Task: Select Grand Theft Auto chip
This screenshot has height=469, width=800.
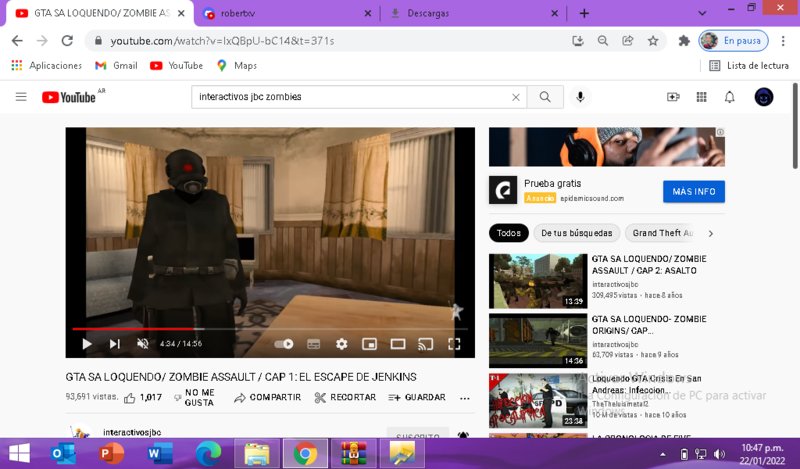Action: [662, 233]
